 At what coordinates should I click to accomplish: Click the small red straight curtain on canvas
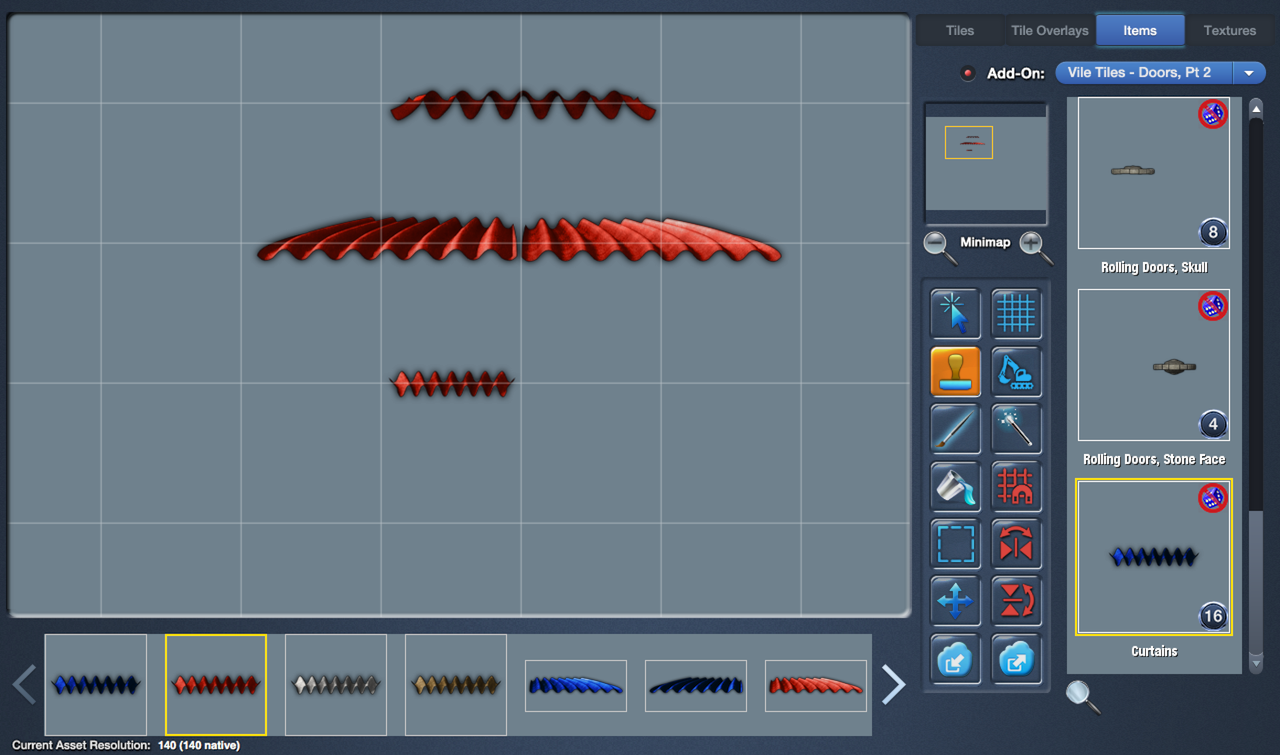point(452,383)
